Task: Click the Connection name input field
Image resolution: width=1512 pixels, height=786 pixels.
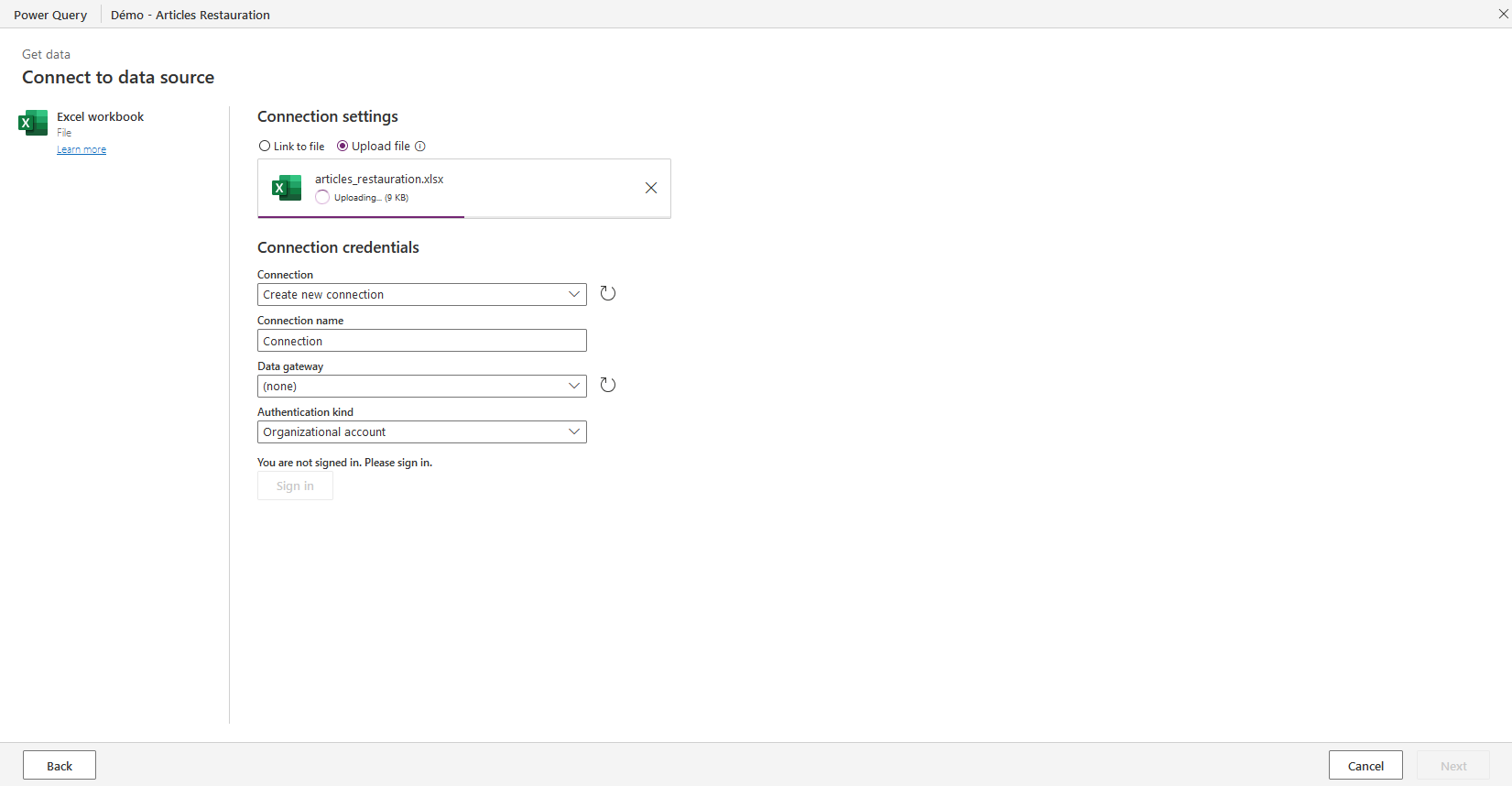Action: [x=422, y=341]
